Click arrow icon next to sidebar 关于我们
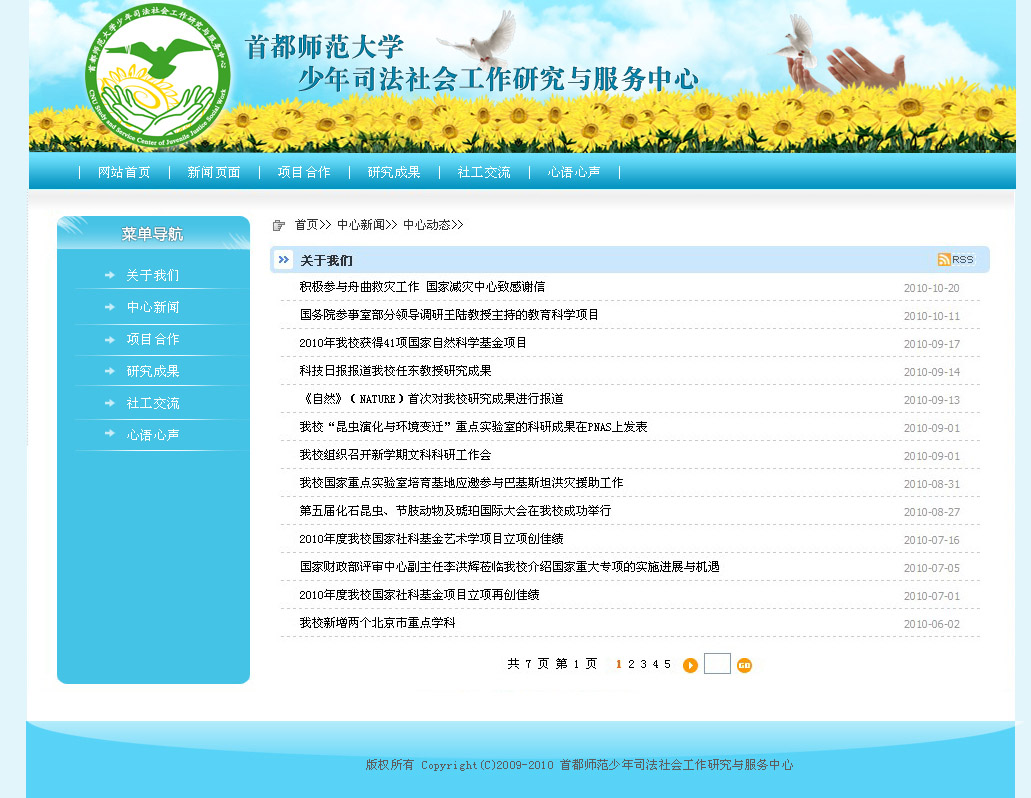Image resolution: width=1031 pixels, height=798 pixels. 110,275
